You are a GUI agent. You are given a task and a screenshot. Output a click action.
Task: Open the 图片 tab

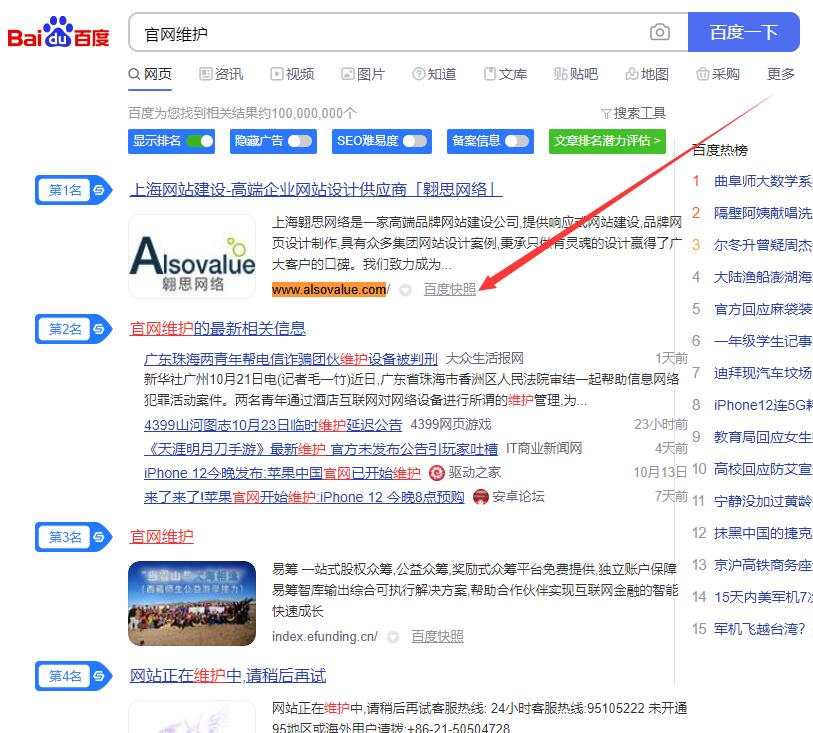[x=363, y=74]
